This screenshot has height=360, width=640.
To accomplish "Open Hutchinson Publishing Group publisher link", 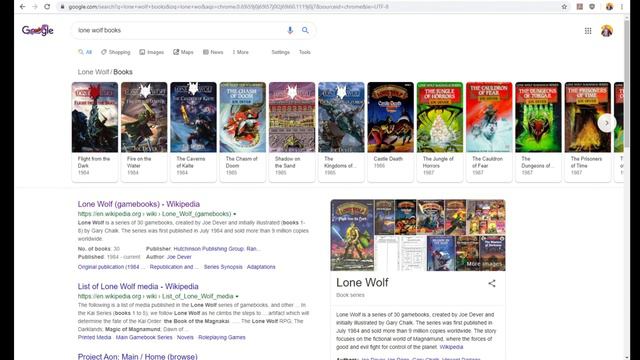I will pyautogui.click(x=217, y=249).
